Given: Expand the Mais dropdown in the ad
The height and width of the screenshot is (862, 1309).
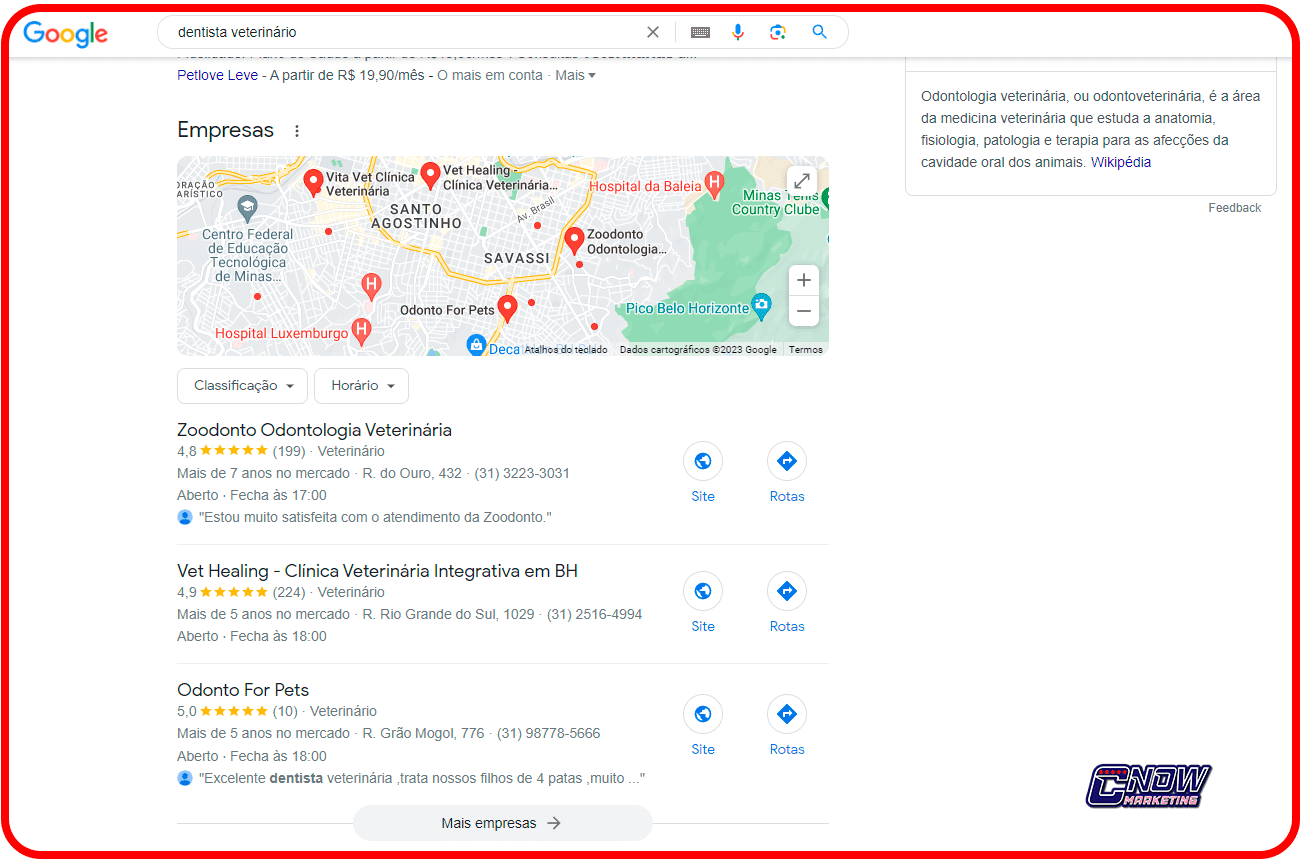Looking at the screenshot, I should [575, 75].
